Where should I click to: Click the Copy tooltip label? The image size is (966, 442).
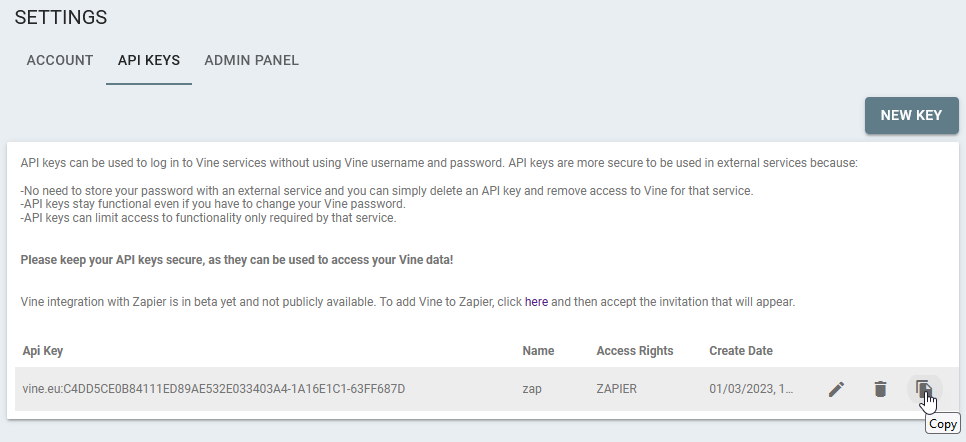[943, 424]
